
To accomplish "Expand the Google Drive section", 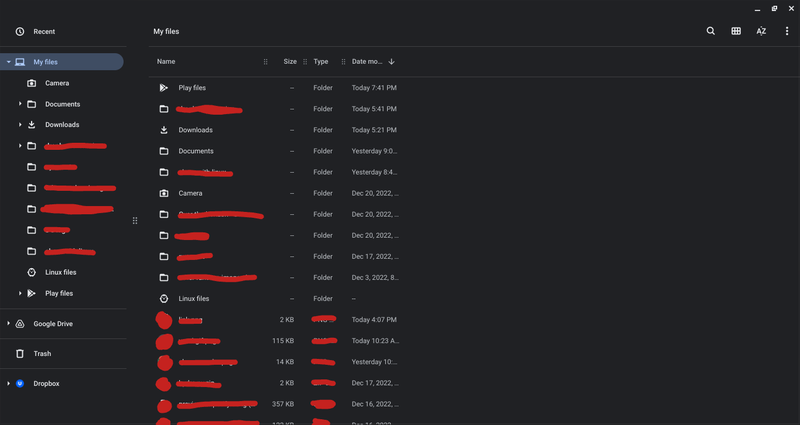I will pos(8,324).
